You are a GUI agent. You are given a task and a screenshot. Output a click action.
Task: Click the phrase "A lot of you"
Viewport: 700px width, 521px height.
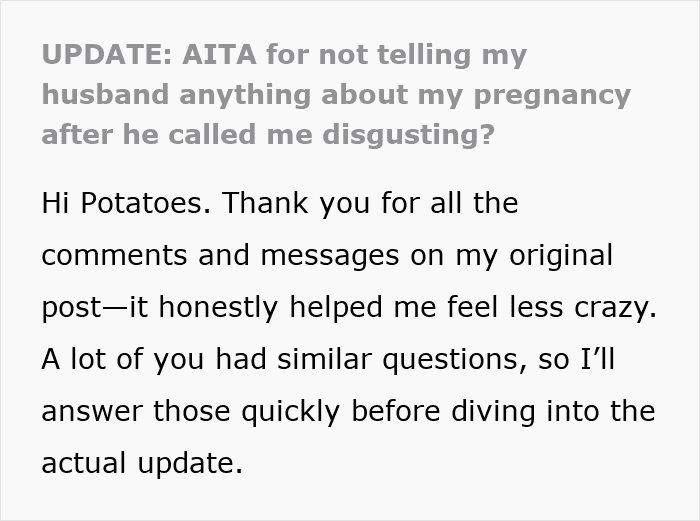106,359
